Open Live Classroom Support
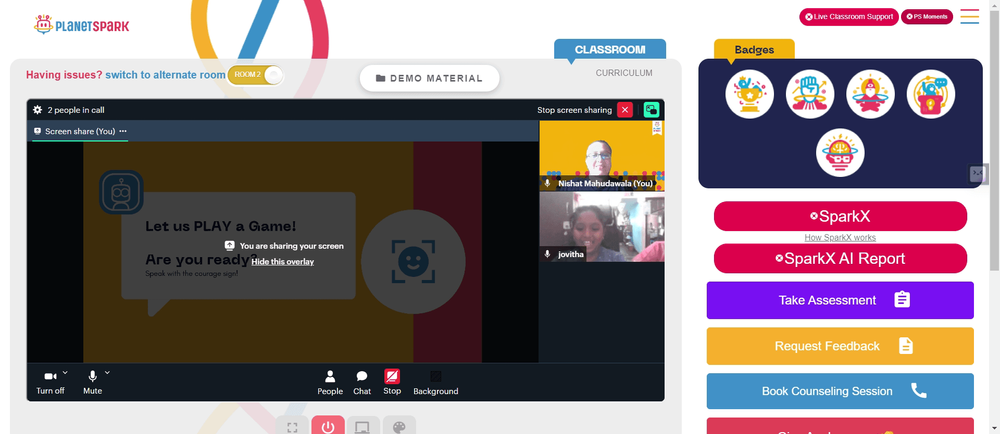Image resolution: width=1000 pixels, height=434 pixels. (848, 17)
